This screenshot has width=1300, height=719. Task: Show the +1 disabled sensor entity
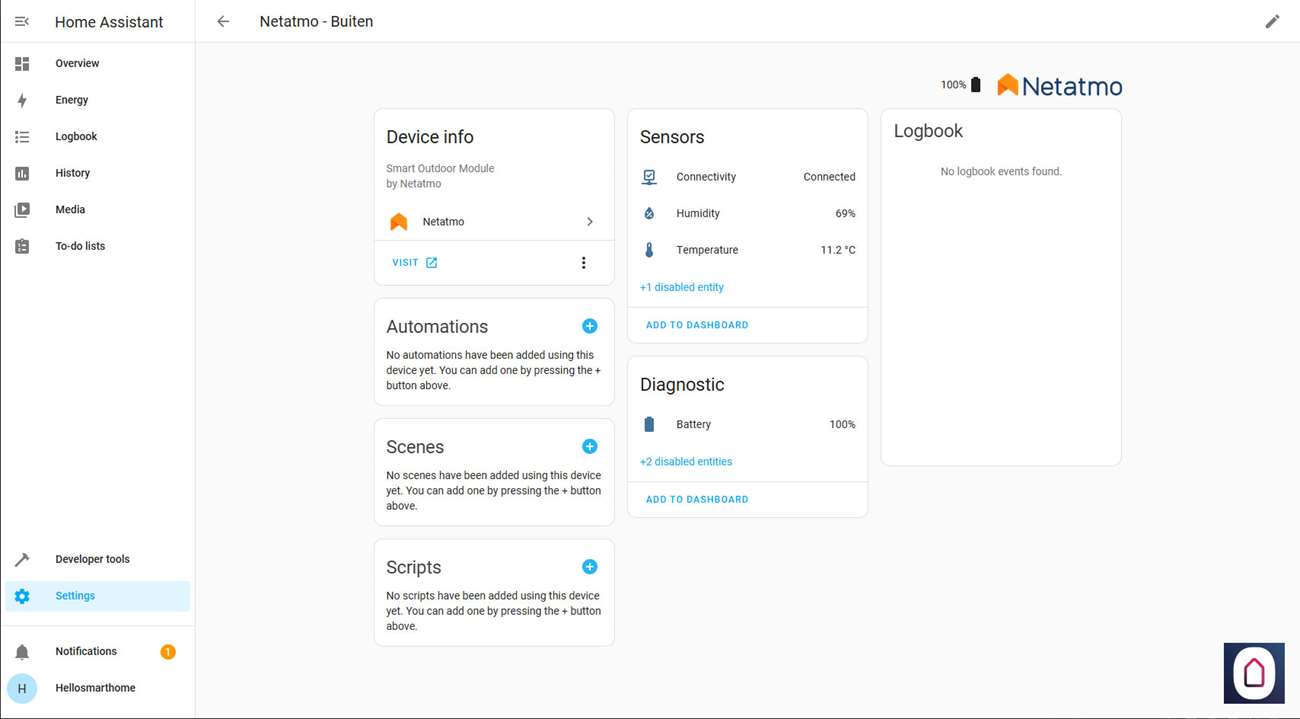click(x=682, y=287)
